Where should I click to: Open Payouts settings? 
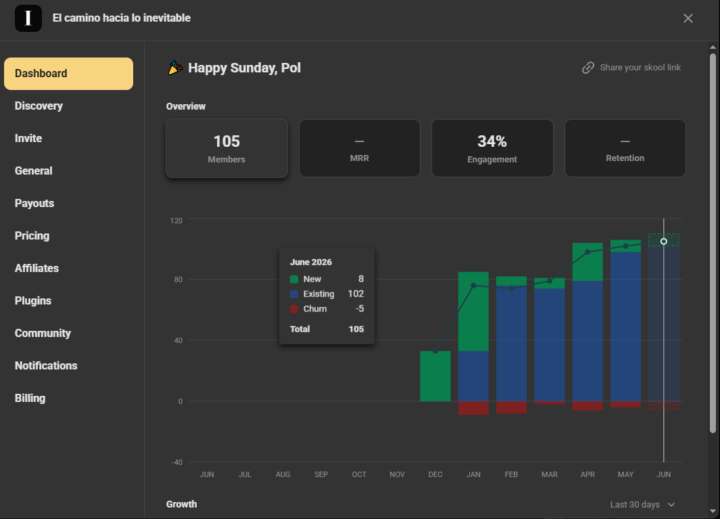coord(34,203)
